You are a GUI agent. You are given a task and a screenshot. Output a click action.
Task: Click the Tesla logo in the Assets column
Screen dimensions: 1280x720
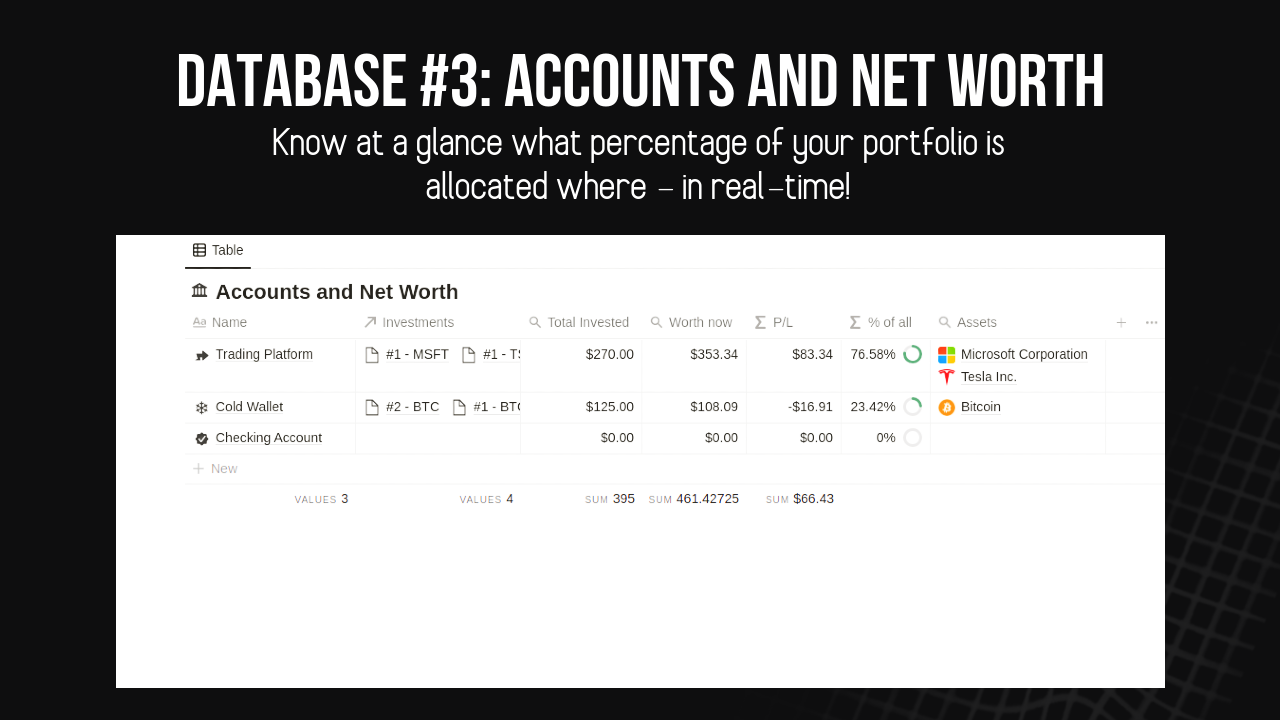coord(946,376)
